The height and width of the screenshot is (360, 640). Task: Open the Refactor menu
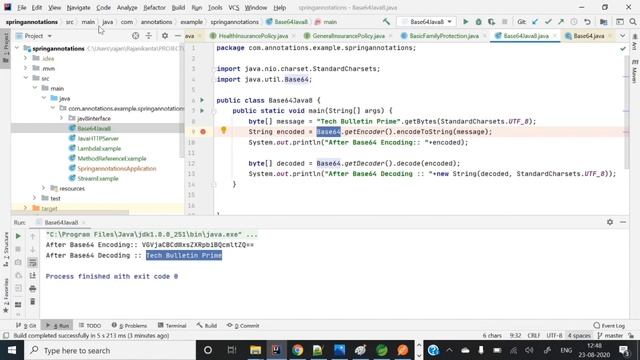coord(154,7)
